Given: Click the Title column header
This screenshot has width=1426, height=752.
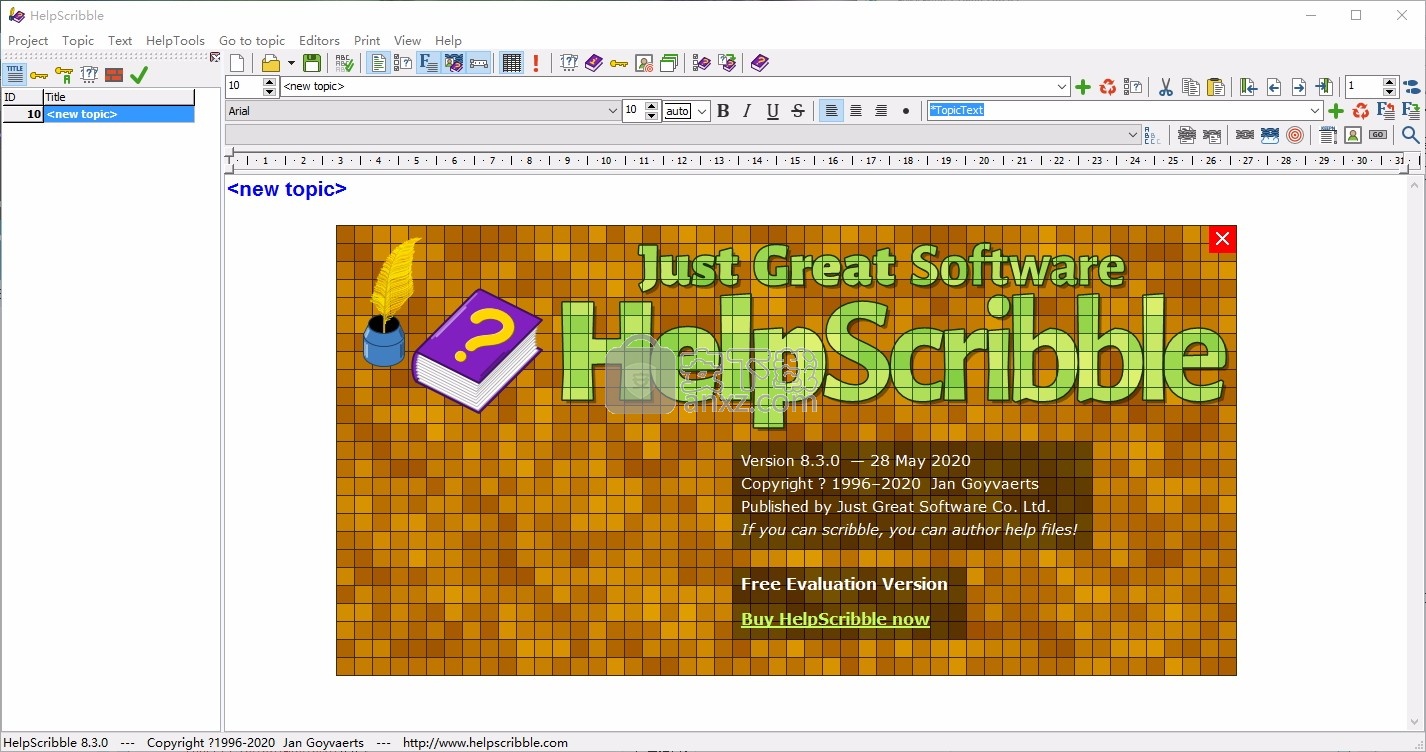Looking at the screenshot, I should 118,97.
